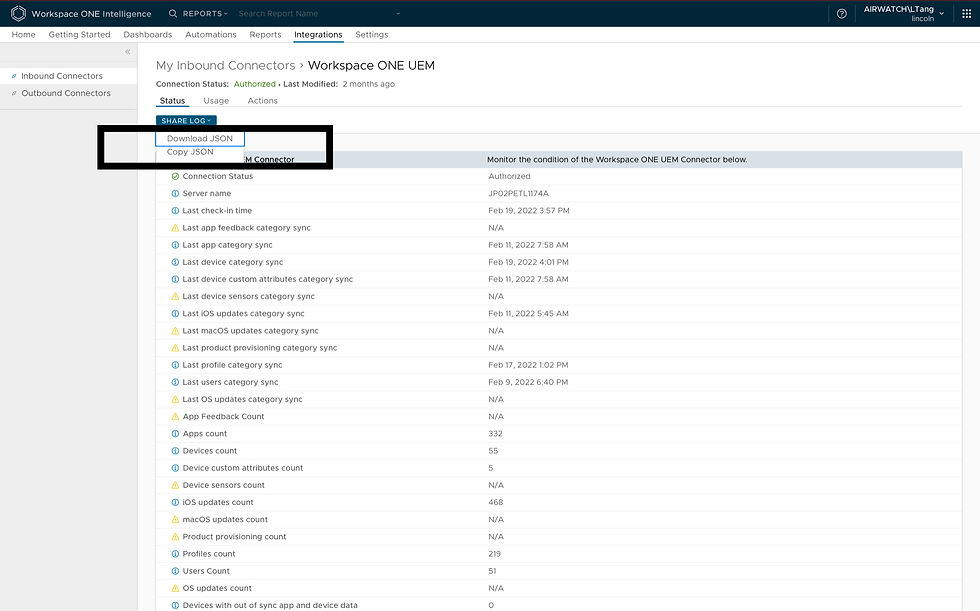This screenshot has width=980, height=611.
Task: Go to the Home tab
Action: [23, 34]
